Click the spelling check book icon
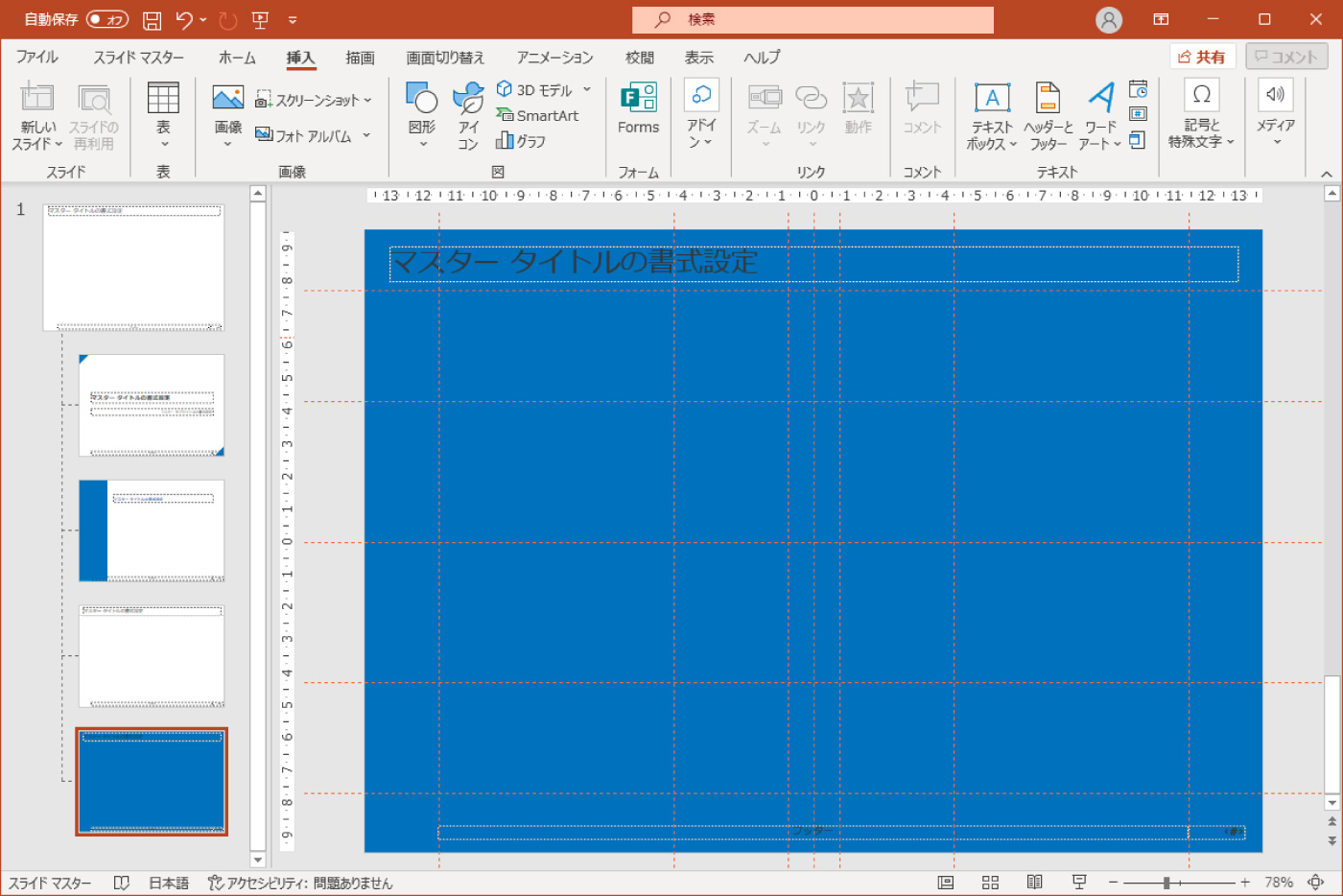The width and height of the screenshot is (1343, 896). 122,883
